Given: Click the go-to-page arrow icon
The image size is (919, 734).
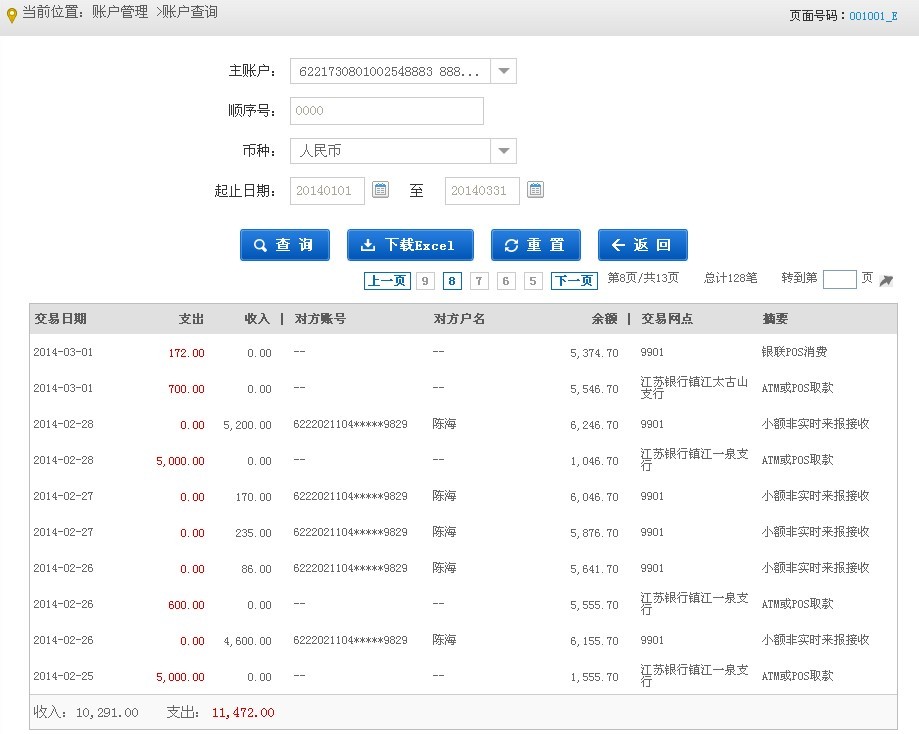Looking at the screenshot, I should (886, 281).
